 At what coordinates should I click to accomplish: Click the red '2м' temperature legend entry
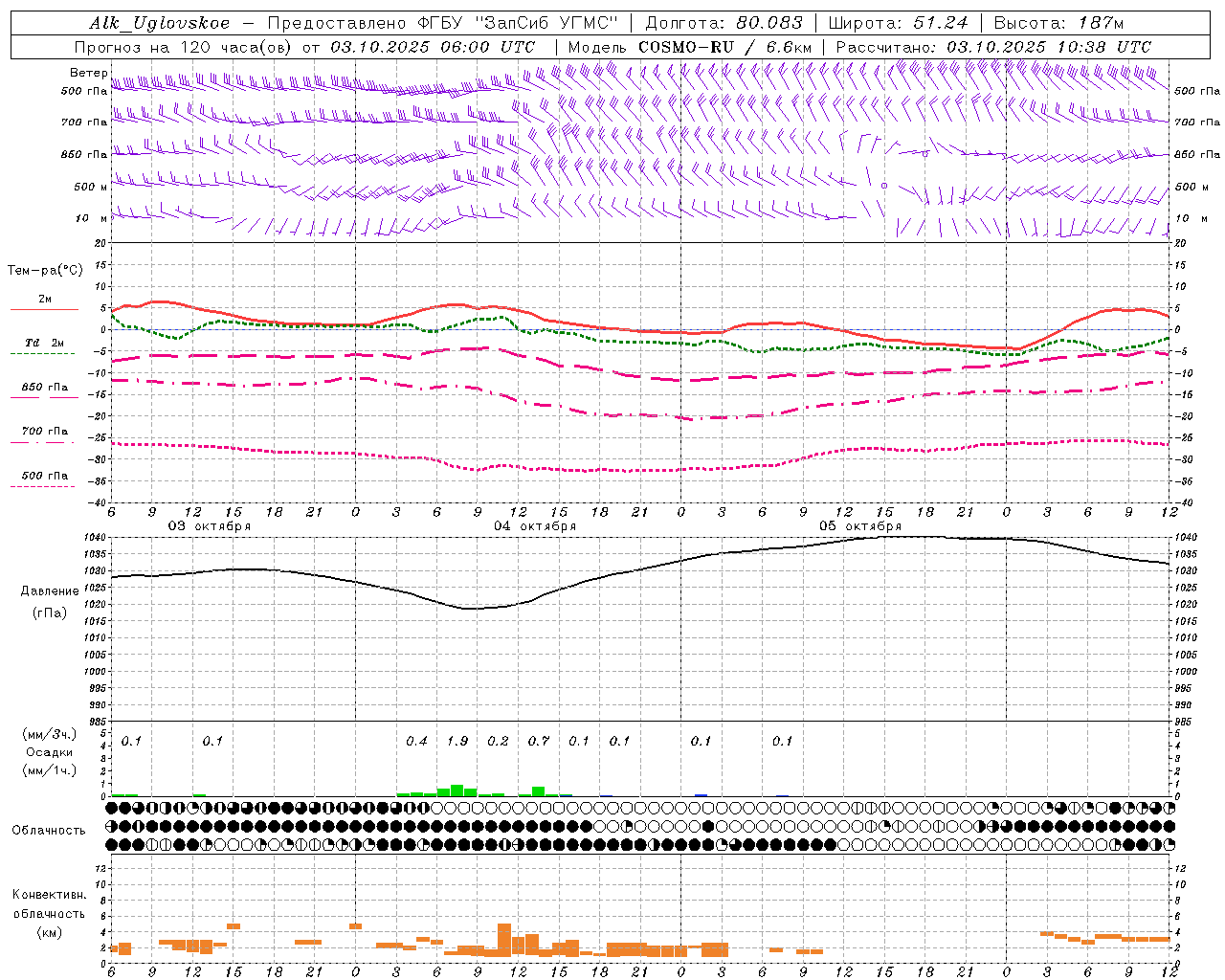click(45, 300)
